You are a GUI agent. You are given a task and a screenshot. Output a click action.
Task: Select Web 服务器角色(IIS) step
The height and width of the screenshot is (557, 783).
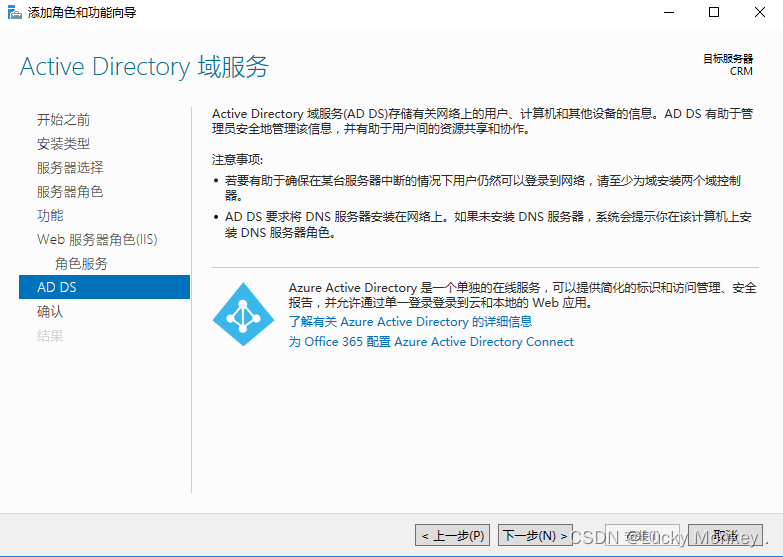point(97,240)
